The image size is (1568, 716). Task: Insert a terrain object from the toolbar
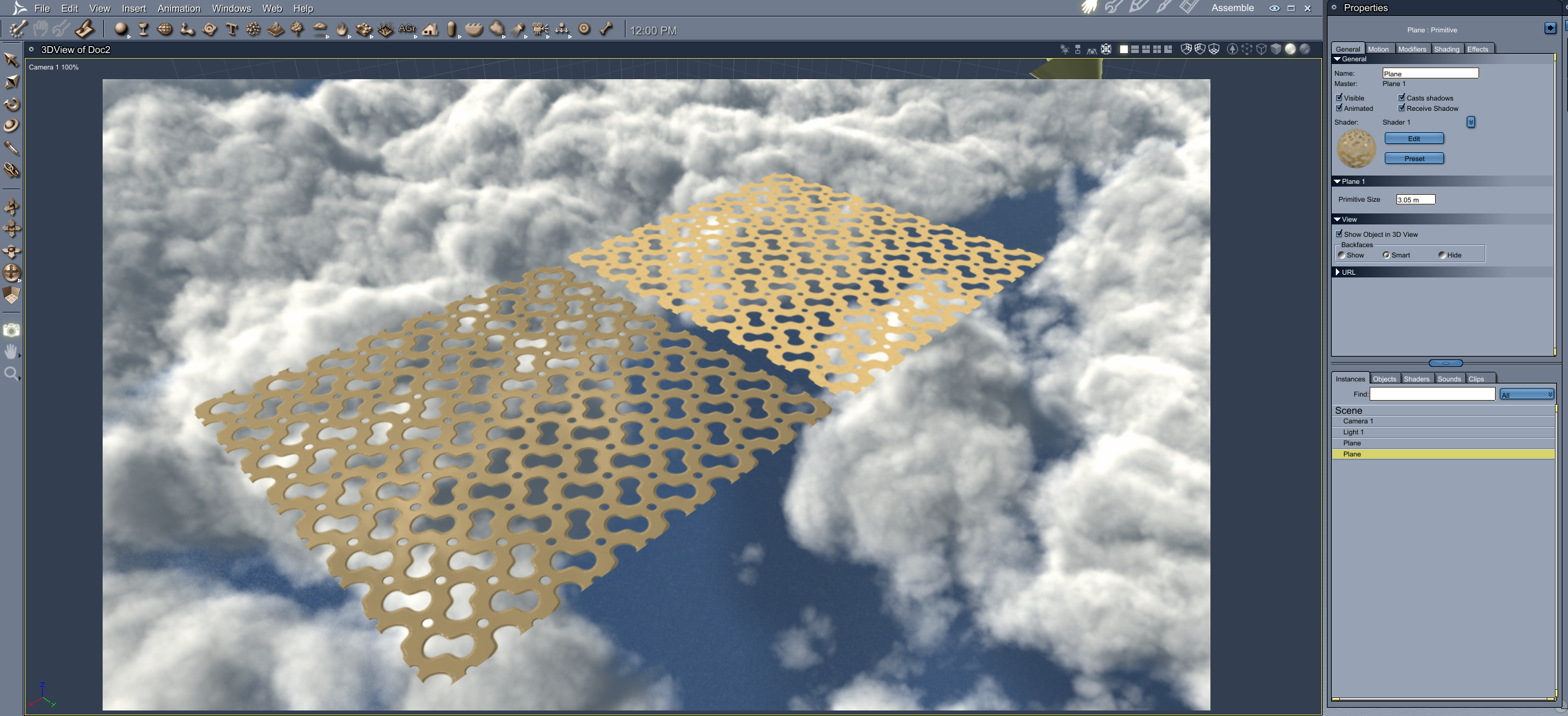(276, 30)
